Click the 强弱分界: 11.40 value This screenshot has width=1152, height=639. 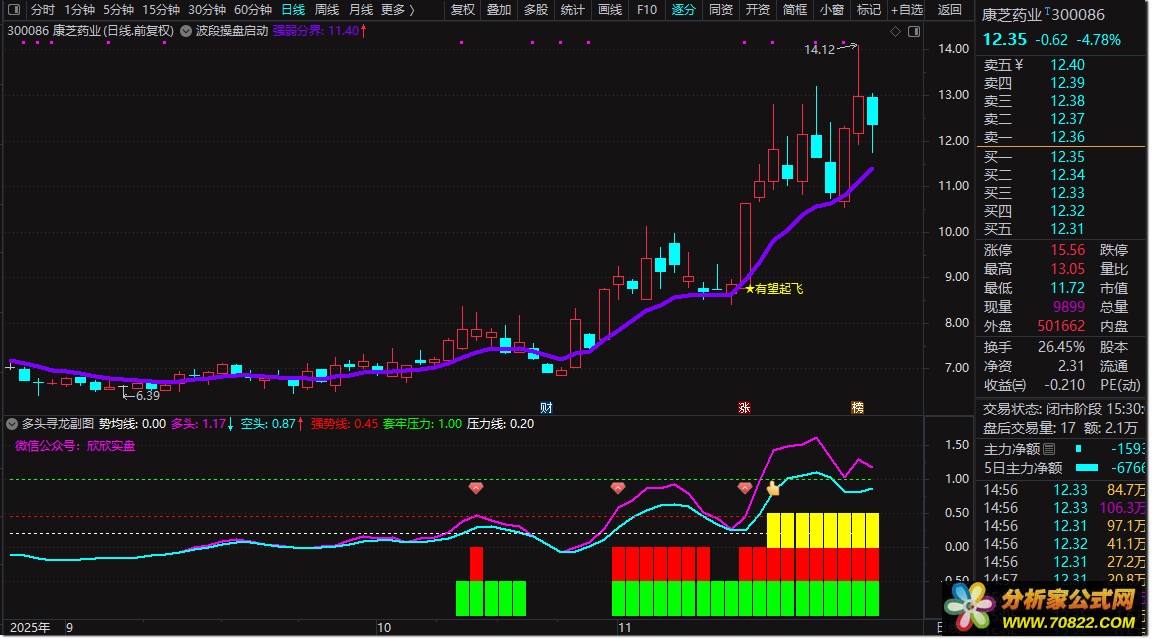click(x=320, y=31)
